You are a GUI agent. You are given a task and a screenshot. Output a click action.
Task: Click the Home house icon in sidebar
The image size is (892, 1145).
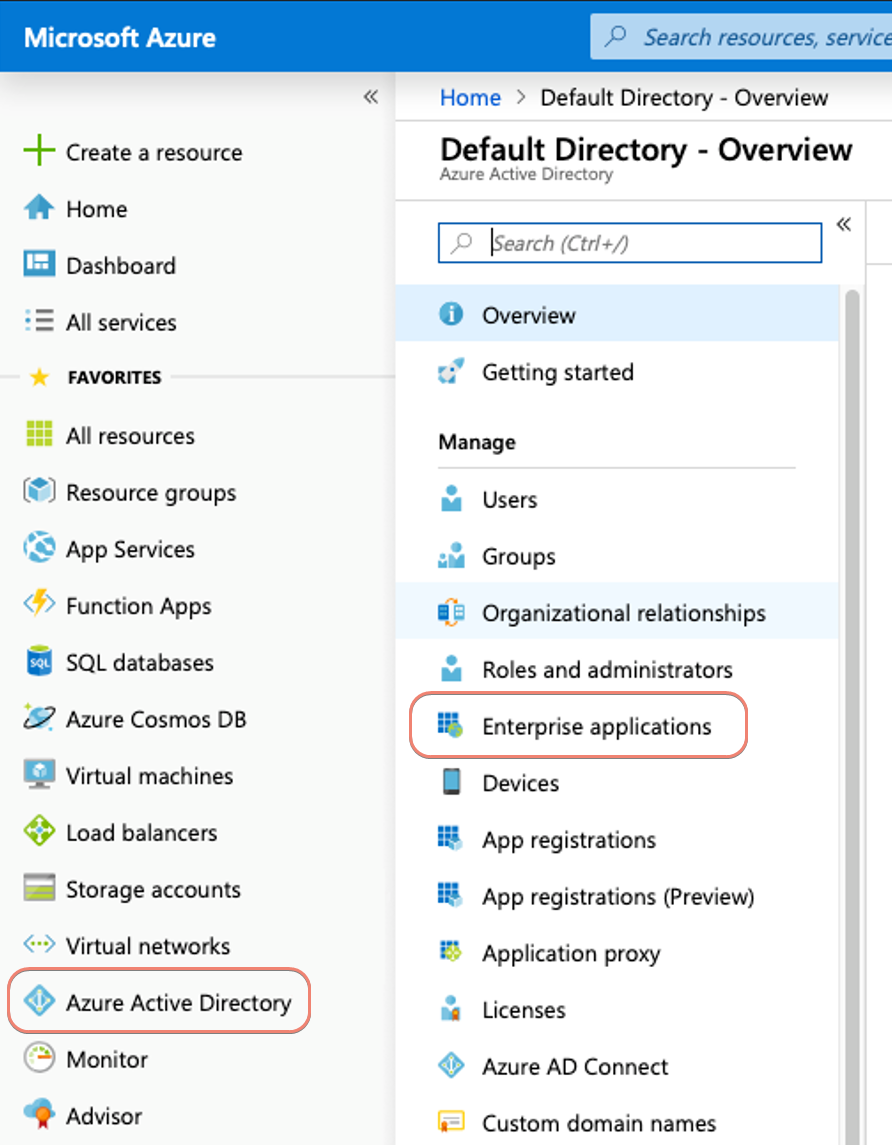click(39, 208)
